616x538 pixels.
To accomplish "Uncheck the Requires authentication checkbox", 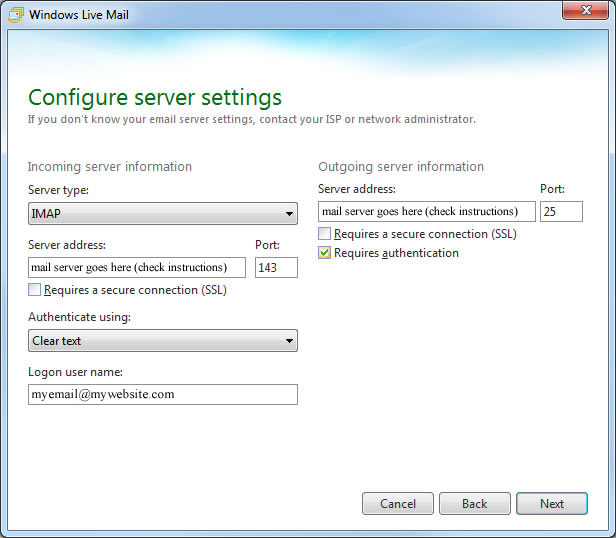I will click(325, 254).
